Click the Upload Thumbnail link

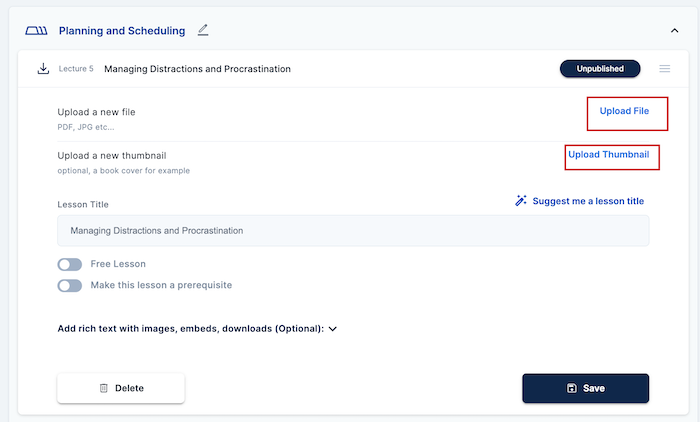tap(608, 155)
